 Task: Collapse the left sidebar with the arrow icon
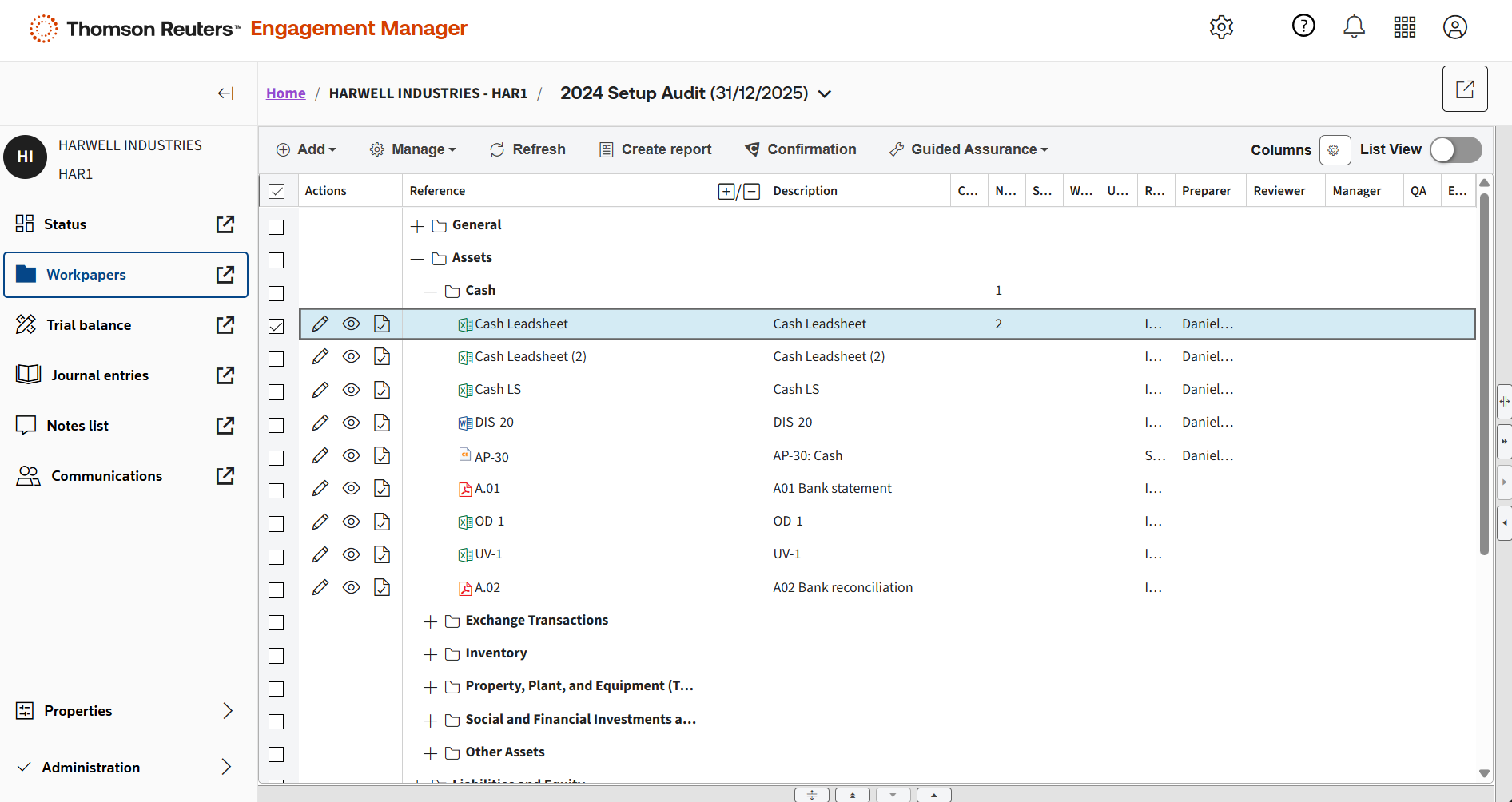click(x=226, y=93)
